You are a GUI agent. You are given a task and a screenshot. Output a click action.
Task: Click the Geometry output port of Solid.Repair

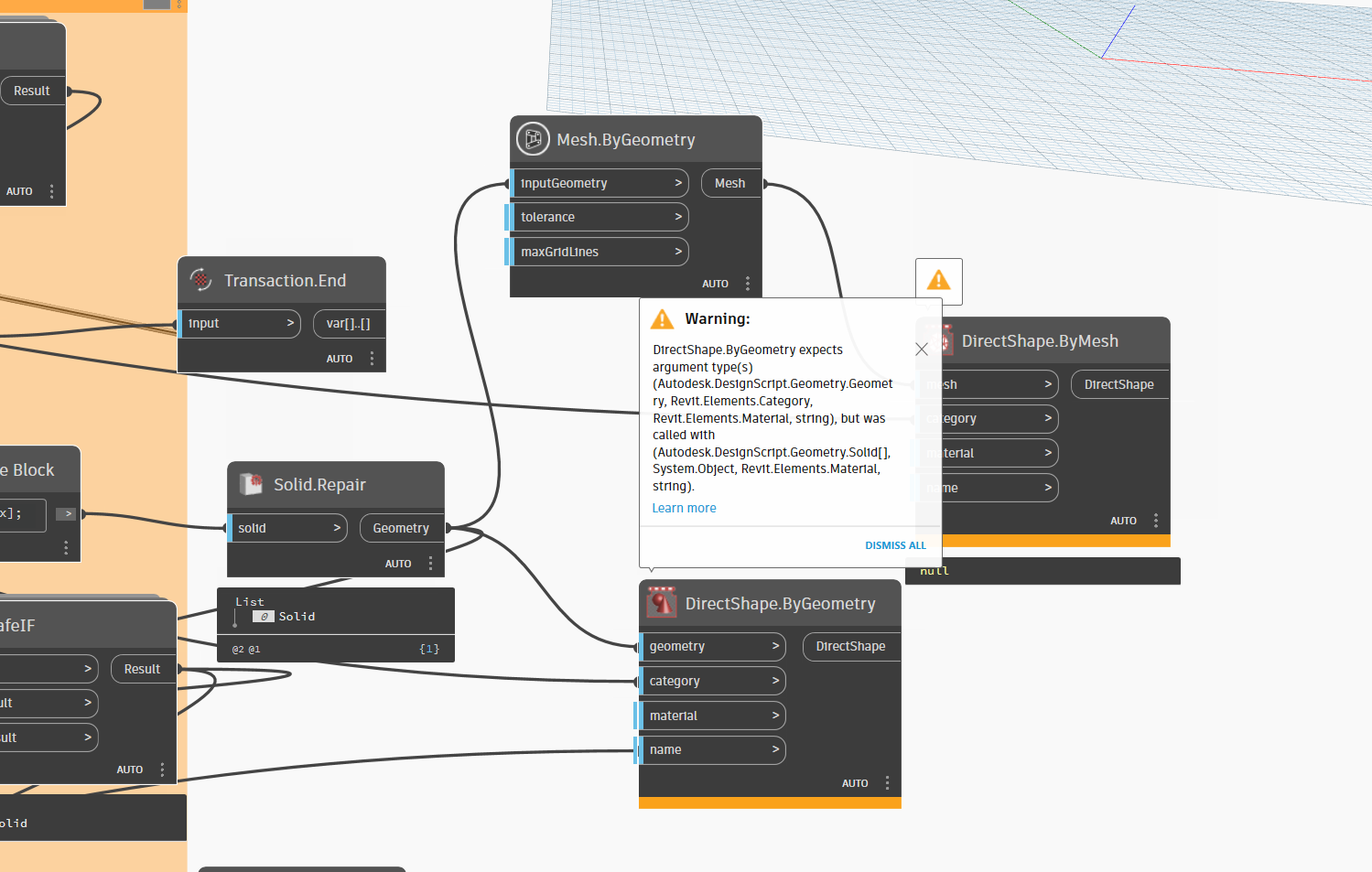402,528
